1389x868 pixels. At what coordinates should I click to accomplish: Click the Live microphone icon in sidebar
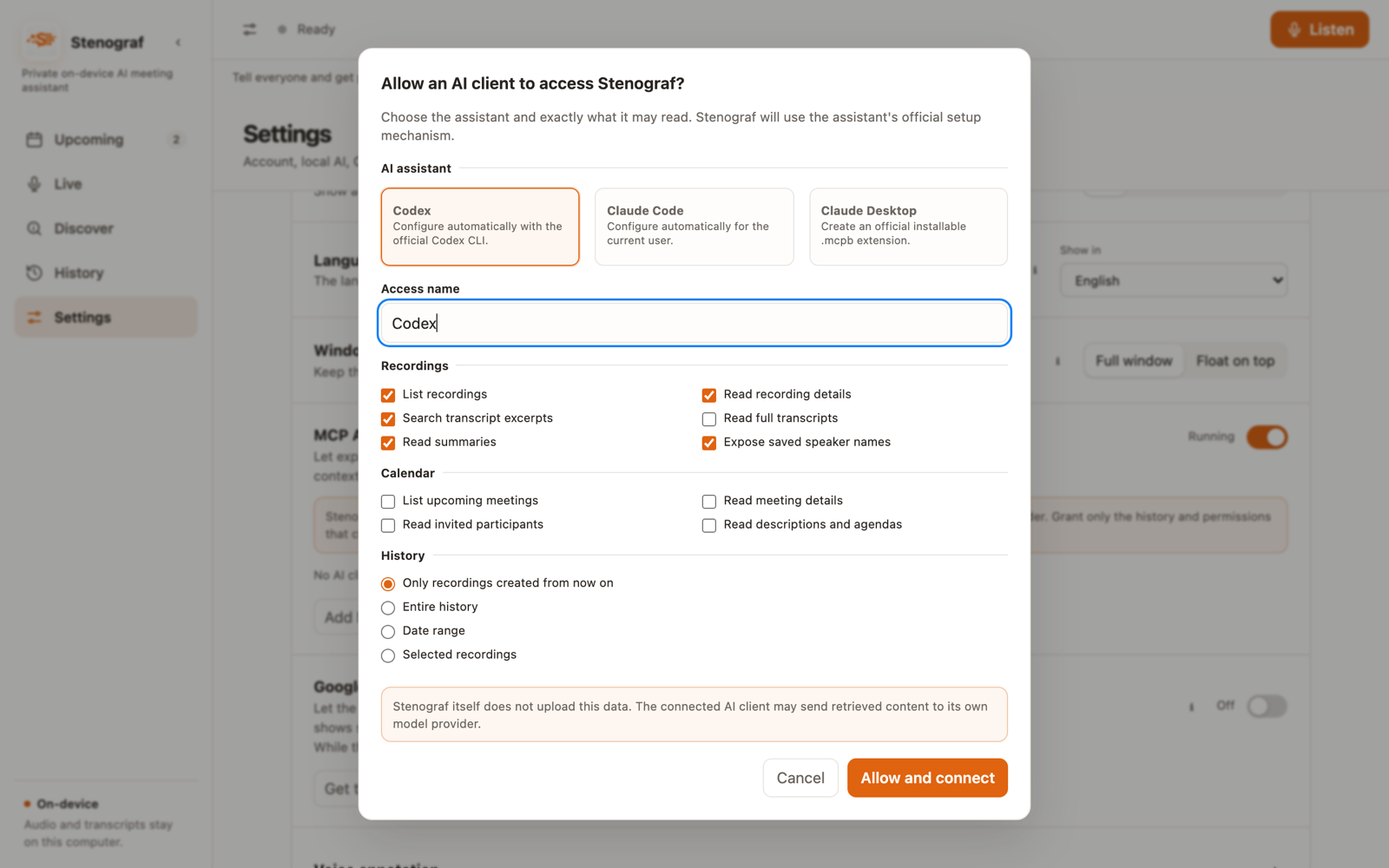[34, 184]
